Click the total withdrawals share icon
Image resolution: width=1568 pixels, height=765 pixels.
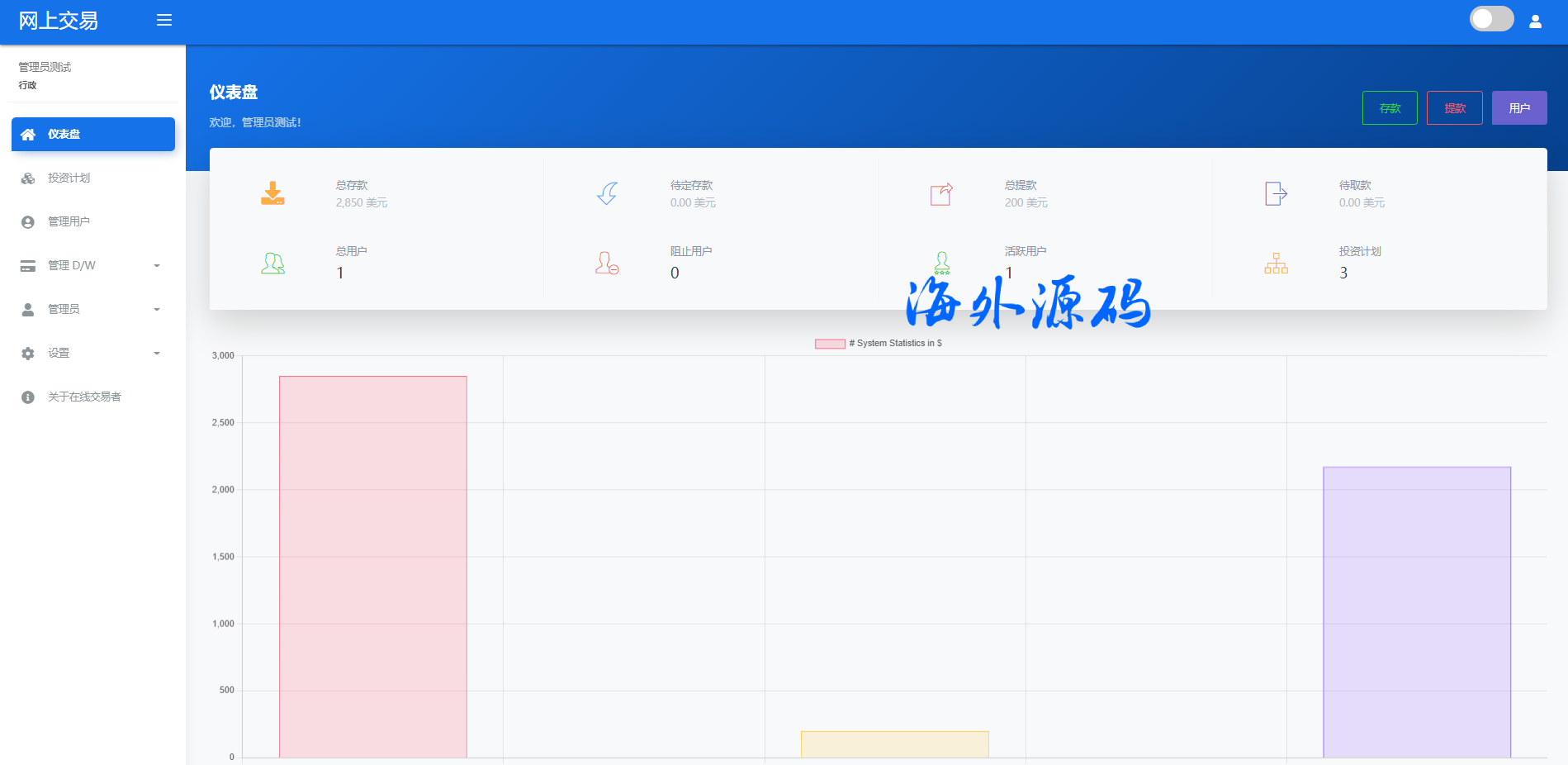pyautogui.click(x=941, y=194)
